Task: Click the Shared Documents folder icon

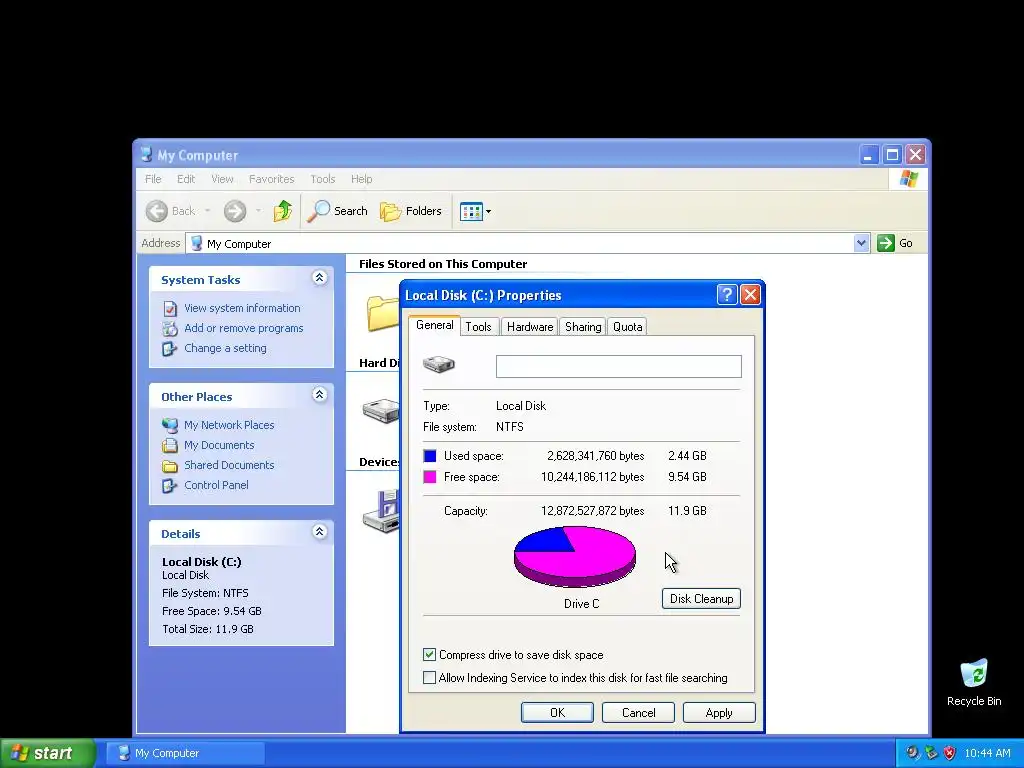Action: 170,466
